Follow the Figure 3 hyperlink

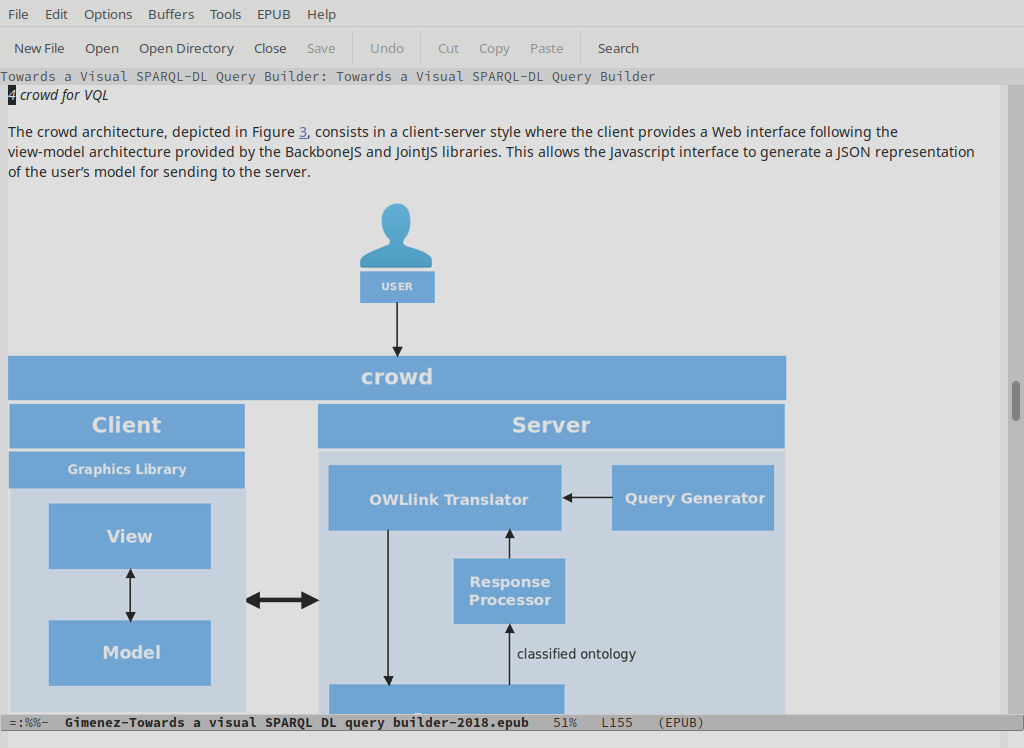tap(302, 131)
